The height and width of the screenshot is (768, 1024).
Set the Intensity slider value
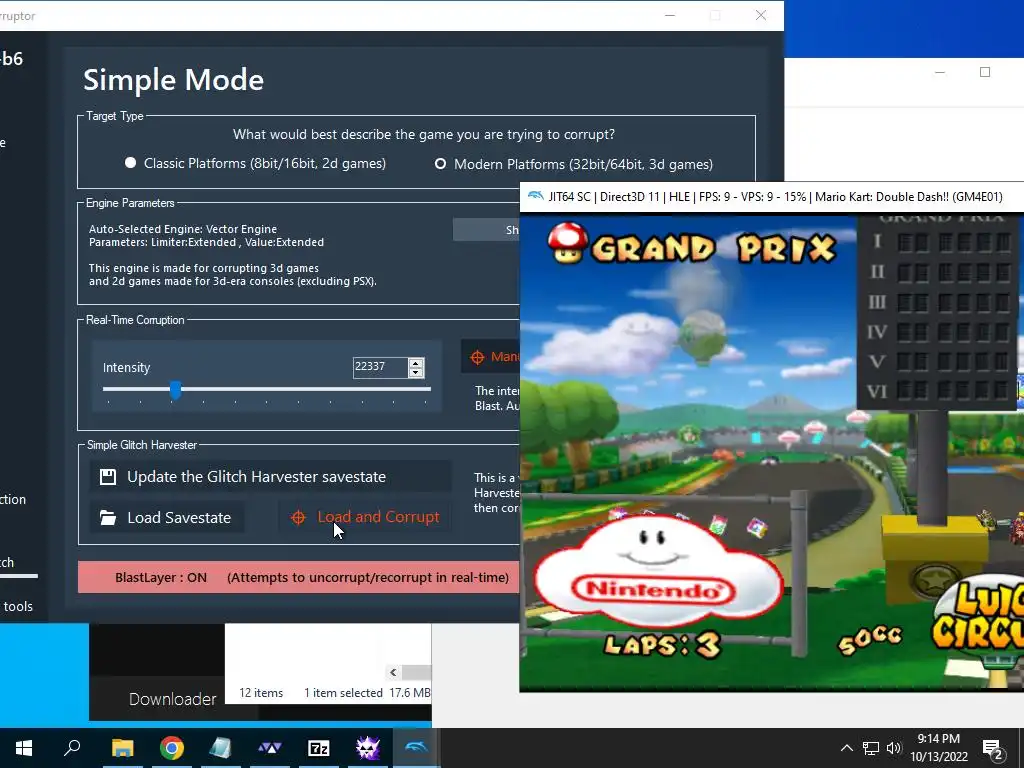click(175, 390)
